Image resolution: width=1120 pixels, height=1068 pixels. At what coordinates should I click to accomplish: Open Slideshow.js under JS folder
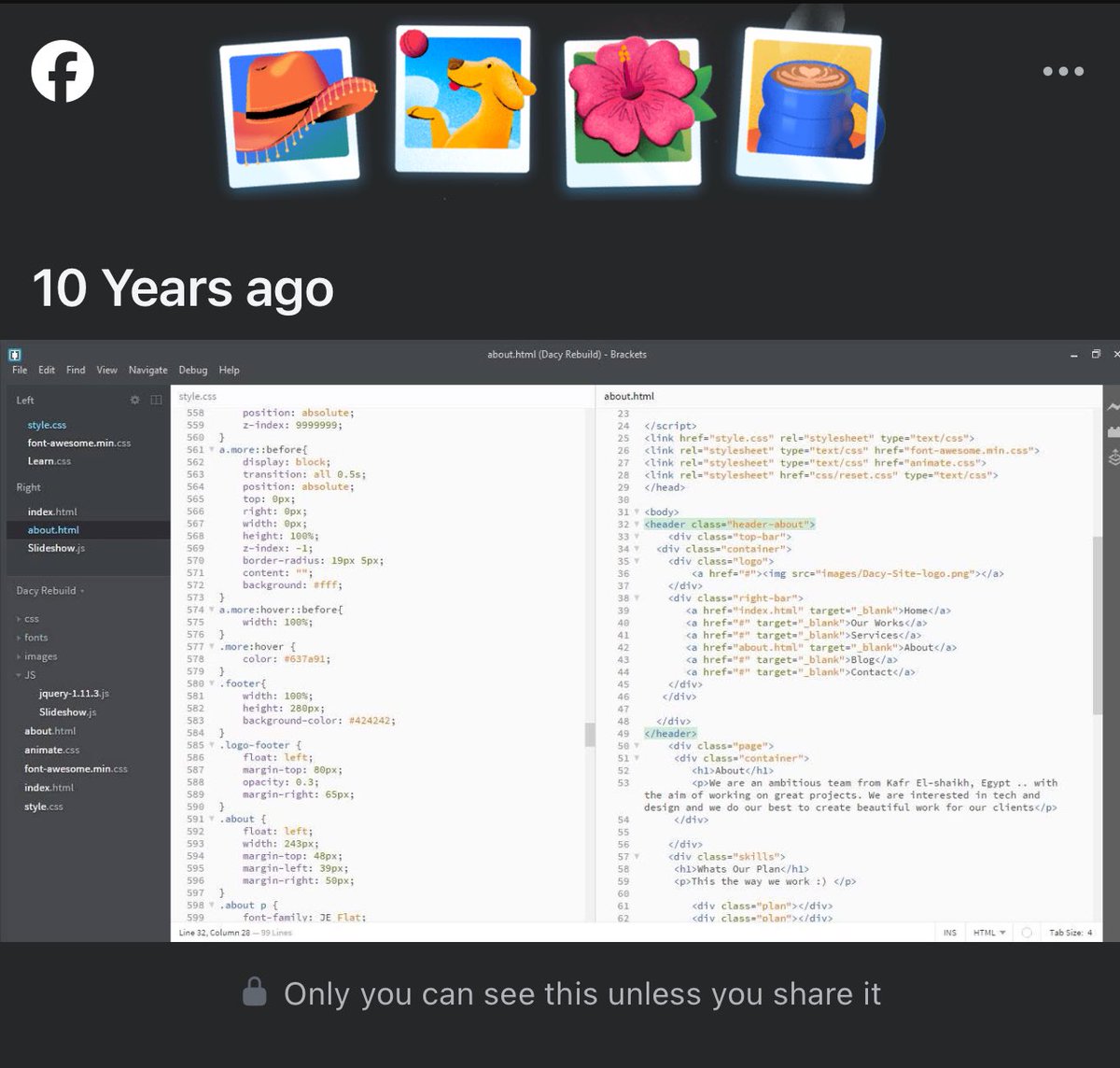tap(67, 712)
